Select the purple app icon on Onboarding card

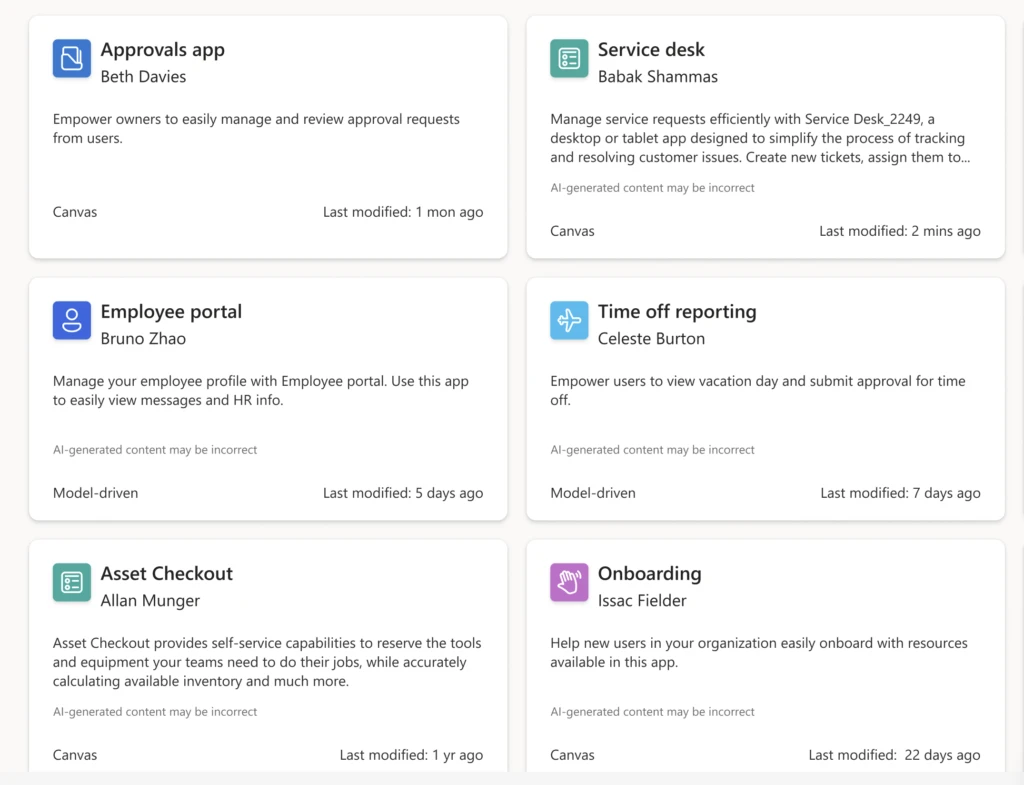(568, 583)
